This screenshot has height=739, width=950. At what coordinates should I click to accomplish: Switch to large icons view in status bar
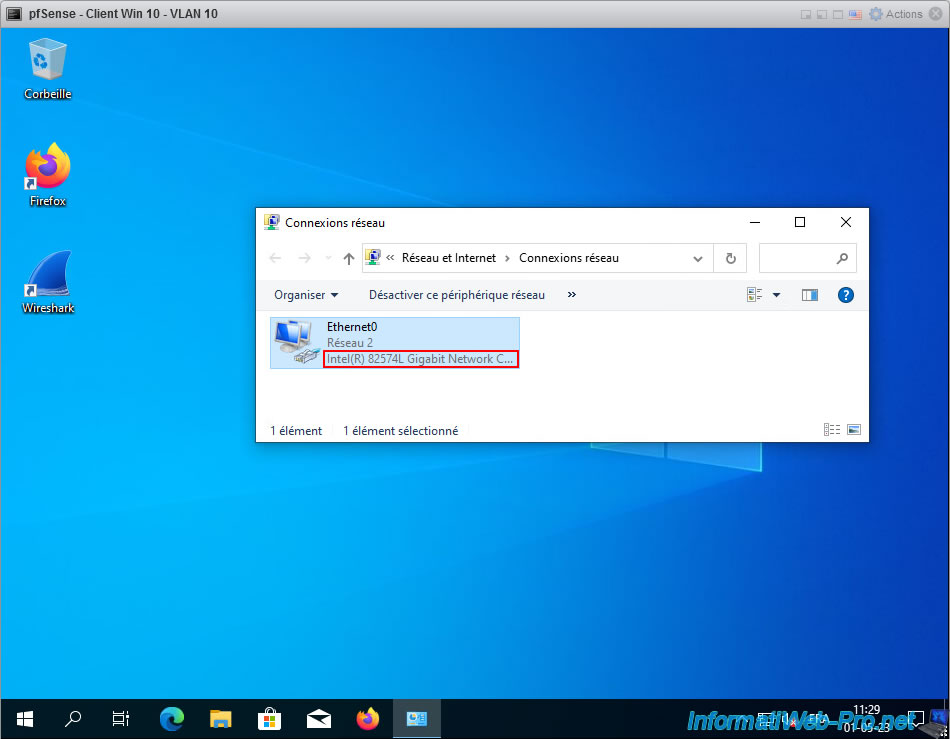(x=853, y=430)
